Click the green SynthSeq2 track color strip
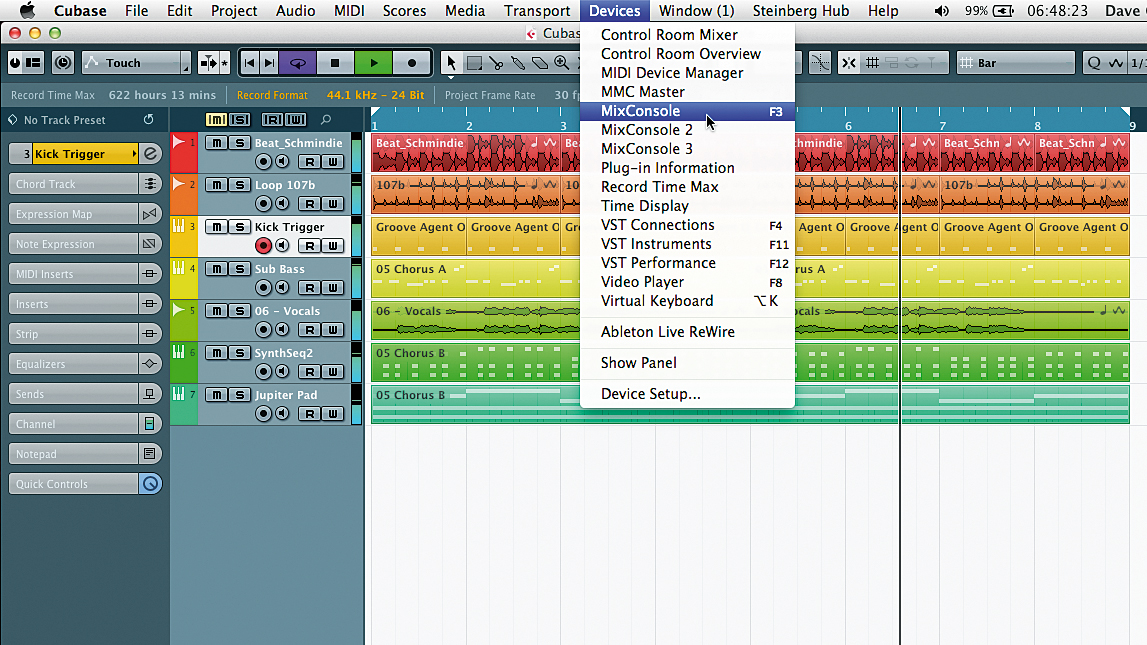Image resolution: width=1147 pixels, height=645 pixels. coord(184,363)
